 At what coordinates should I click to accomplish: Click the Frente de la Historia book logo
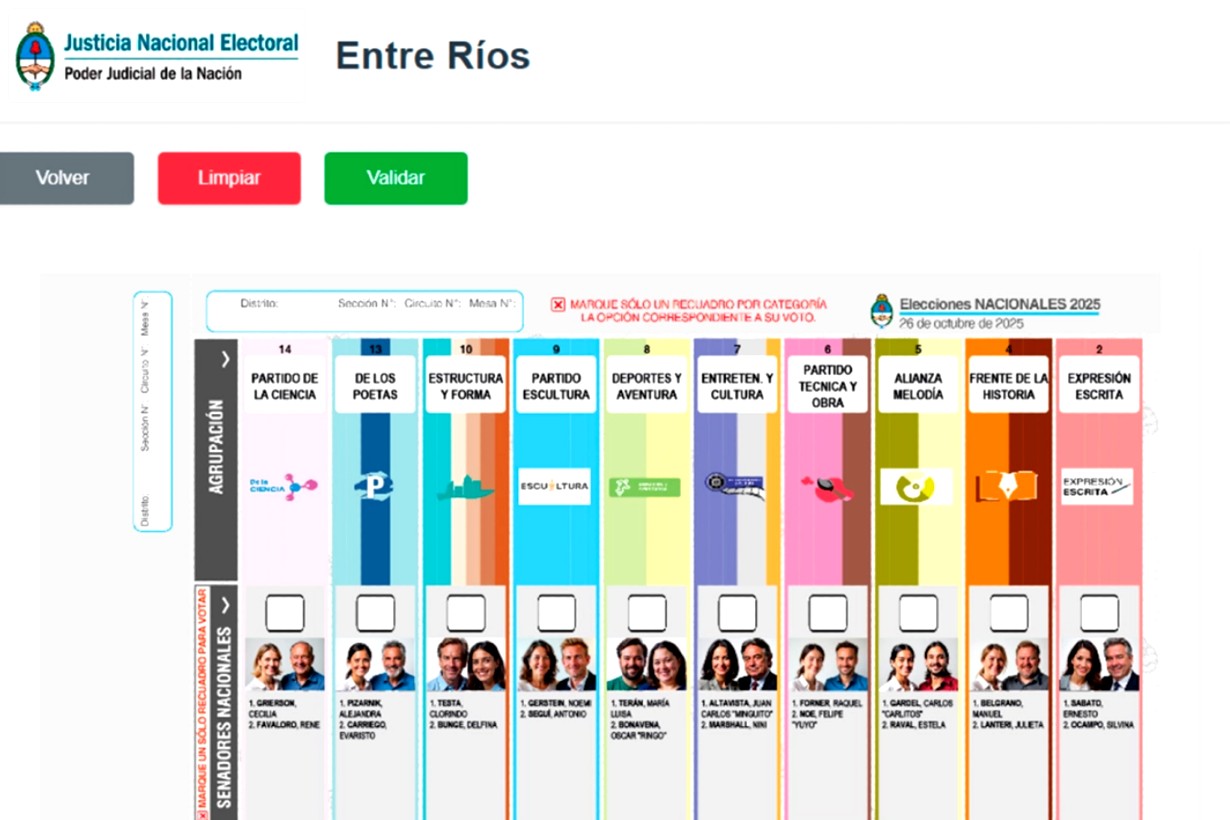tap(1007, 487)
